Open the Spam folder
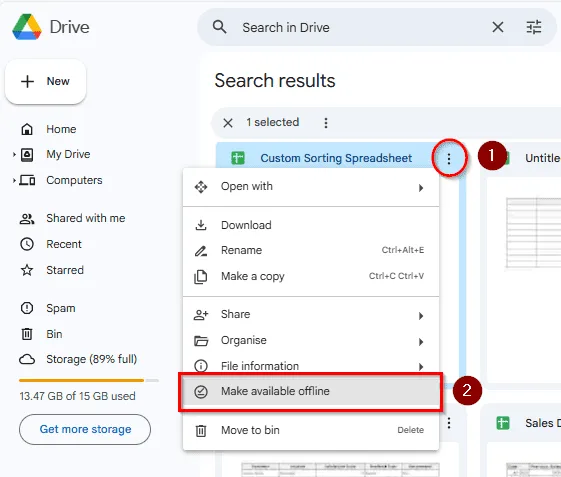 pos(60,308)
